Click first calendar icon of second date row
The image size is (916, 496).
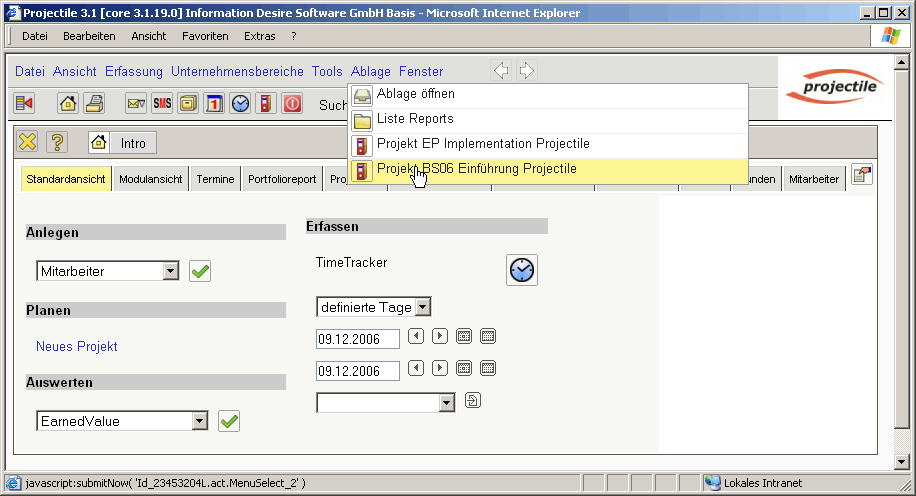click(x=464, y=368)
